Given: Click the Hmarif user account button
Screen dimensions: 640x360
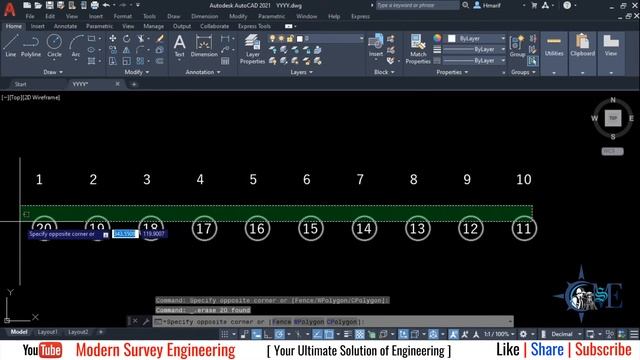Looking at the screenshot, I should [x=487, y=5].
